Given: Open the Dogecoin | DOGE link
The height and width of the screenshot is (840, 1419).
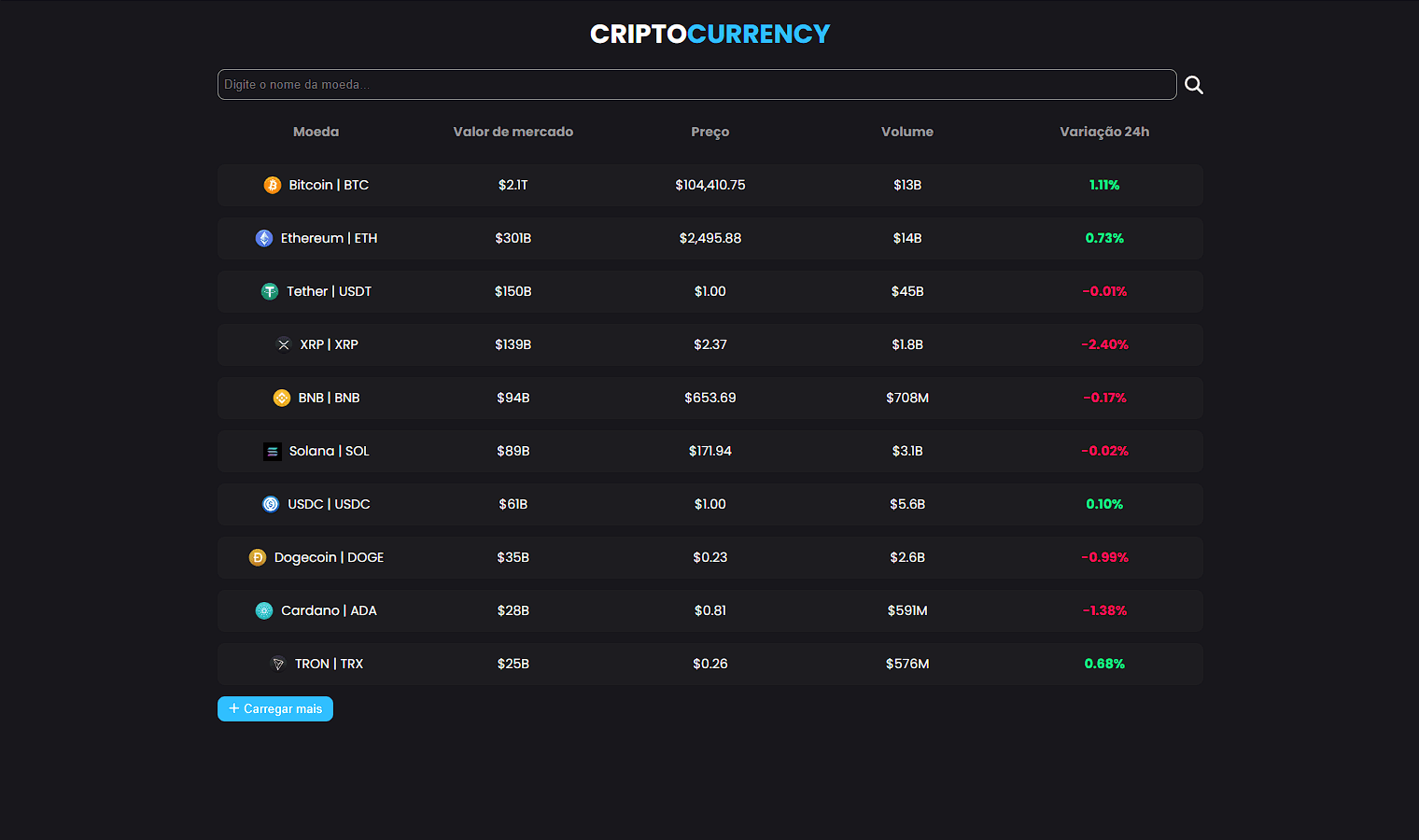Looking at the screenshot, I should [329, 557].
